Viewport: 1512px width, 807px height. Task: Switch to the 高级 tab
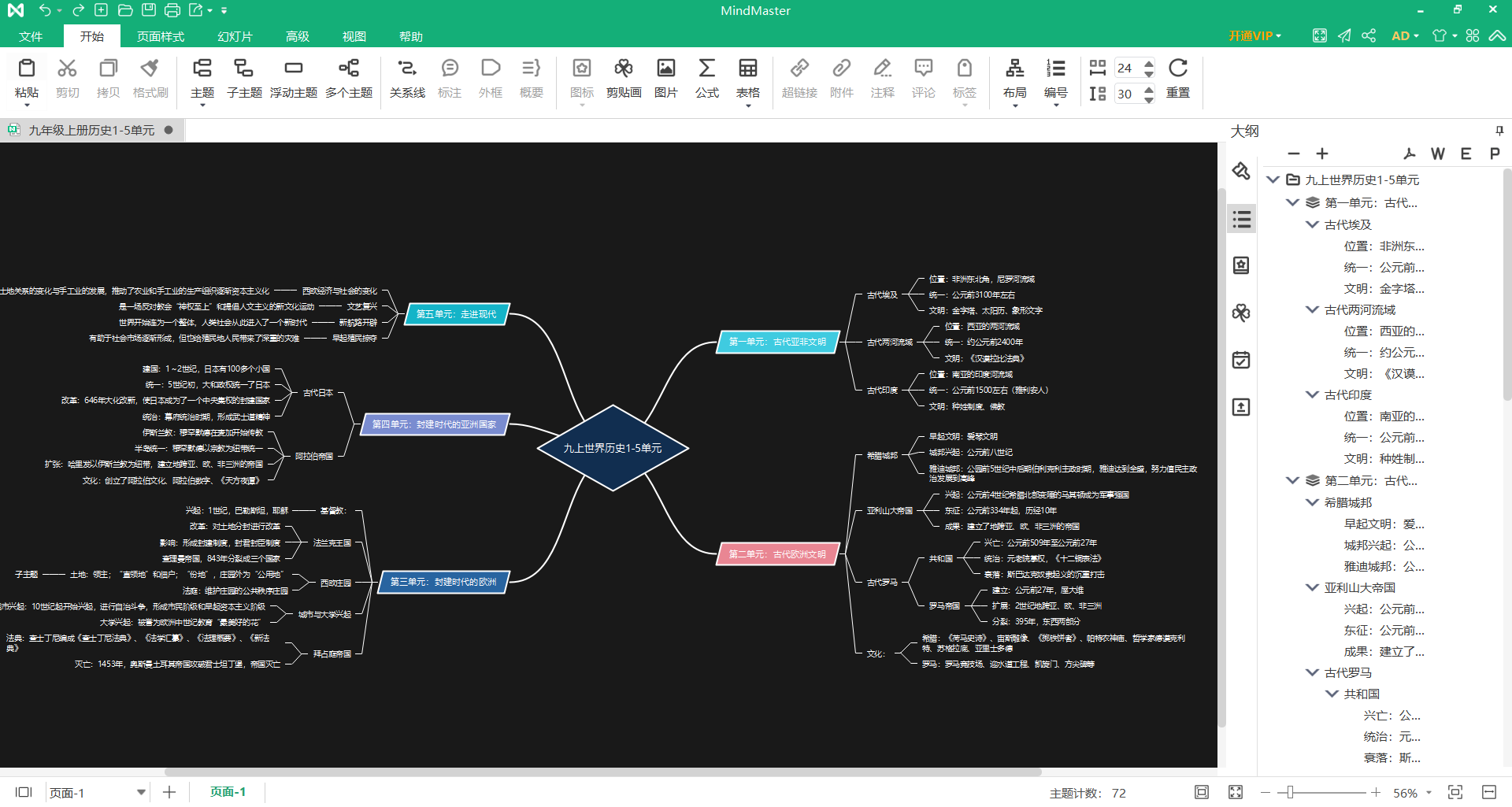pyautogui.click(x=298, y=36)
